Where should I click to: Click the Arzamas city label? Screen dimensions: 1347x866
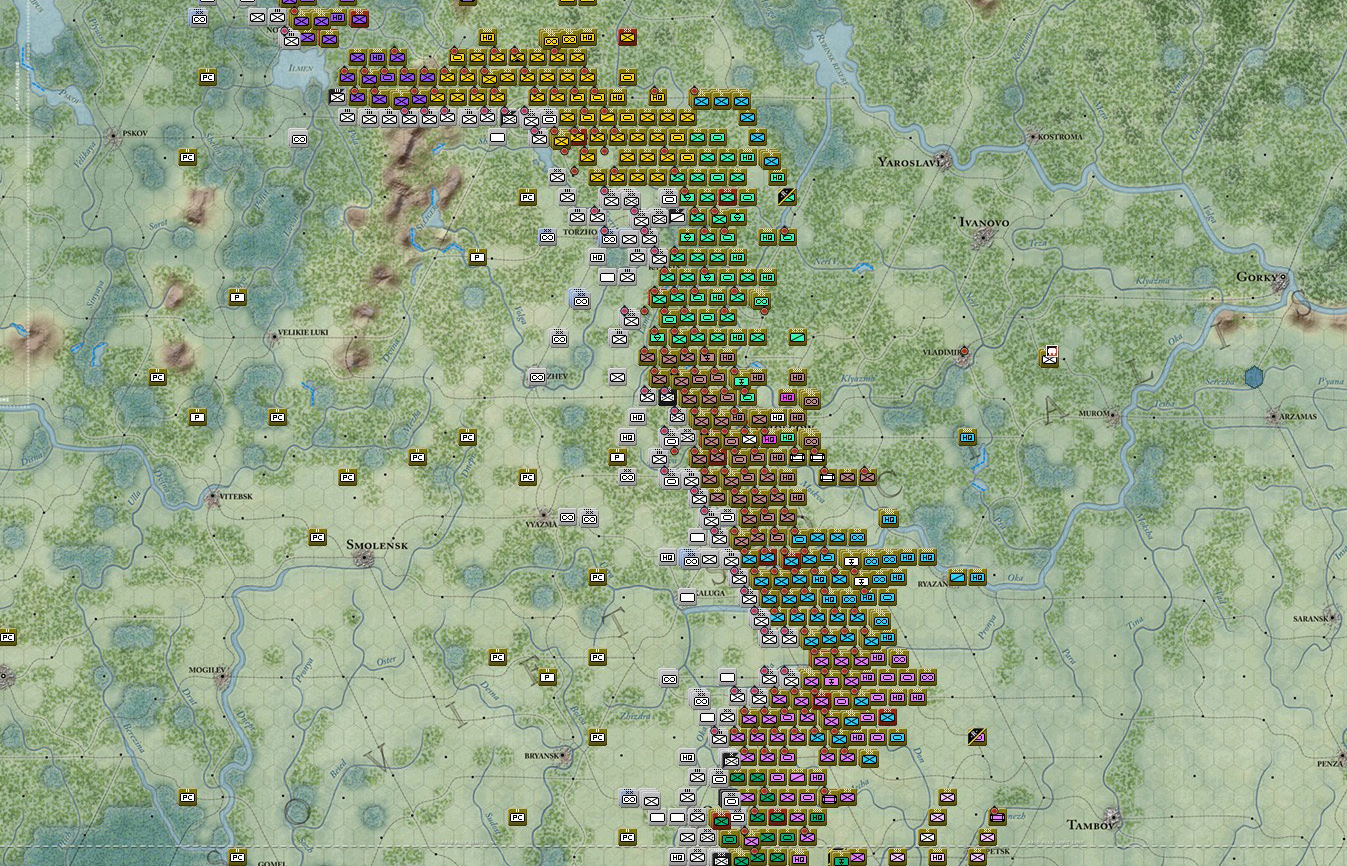pyautogui.click(x=1296, y=416)
